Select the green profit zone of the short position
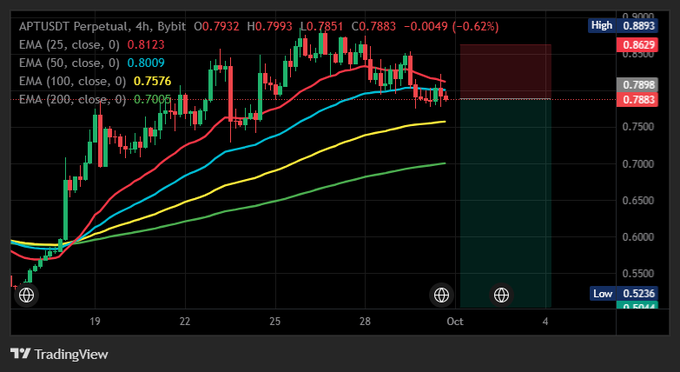 506,203
